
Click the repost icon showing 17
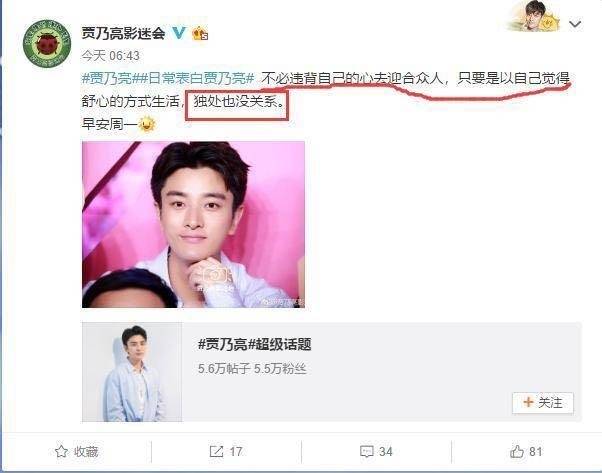tap(217, 452)
